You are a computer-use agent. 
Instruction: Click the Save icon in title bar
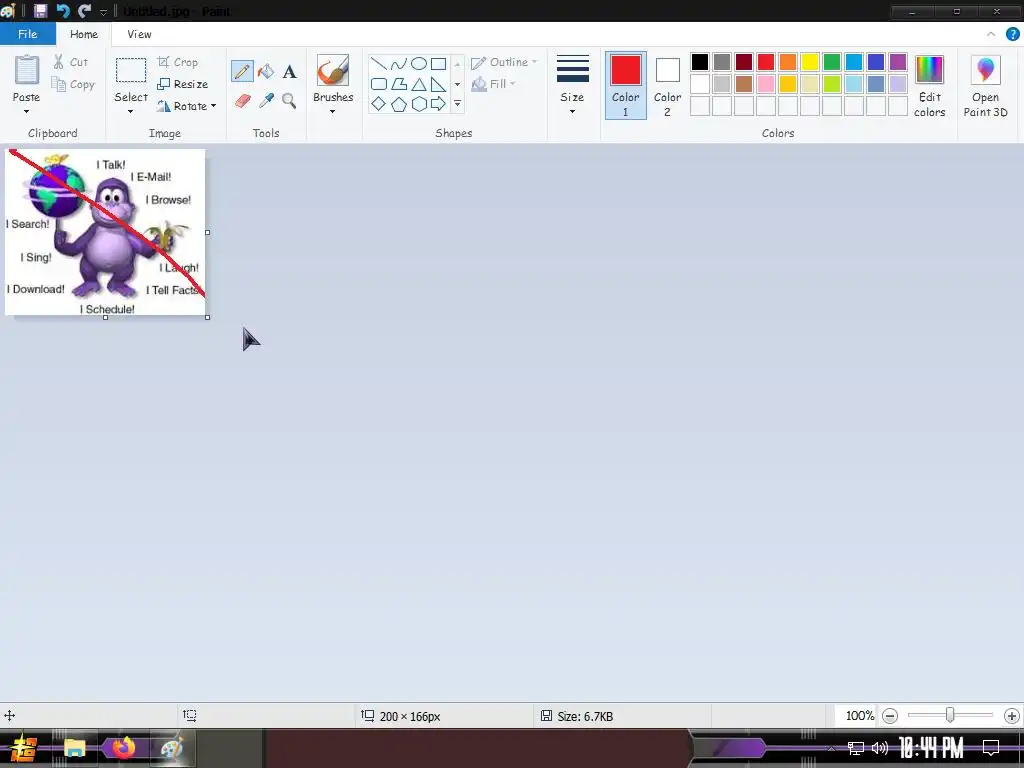[40, 11]
